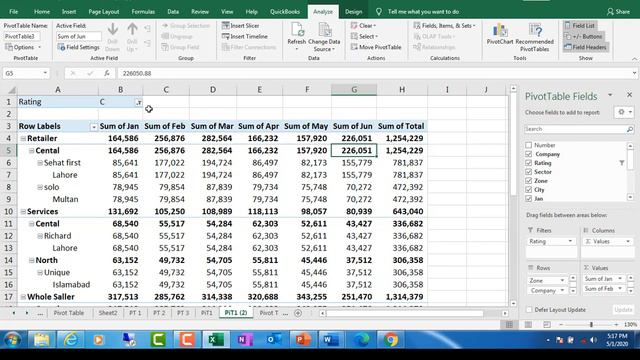Toggle the +/- Buttons show button
640x360 pixels.
pyautogui.click(x=583, y=36)
